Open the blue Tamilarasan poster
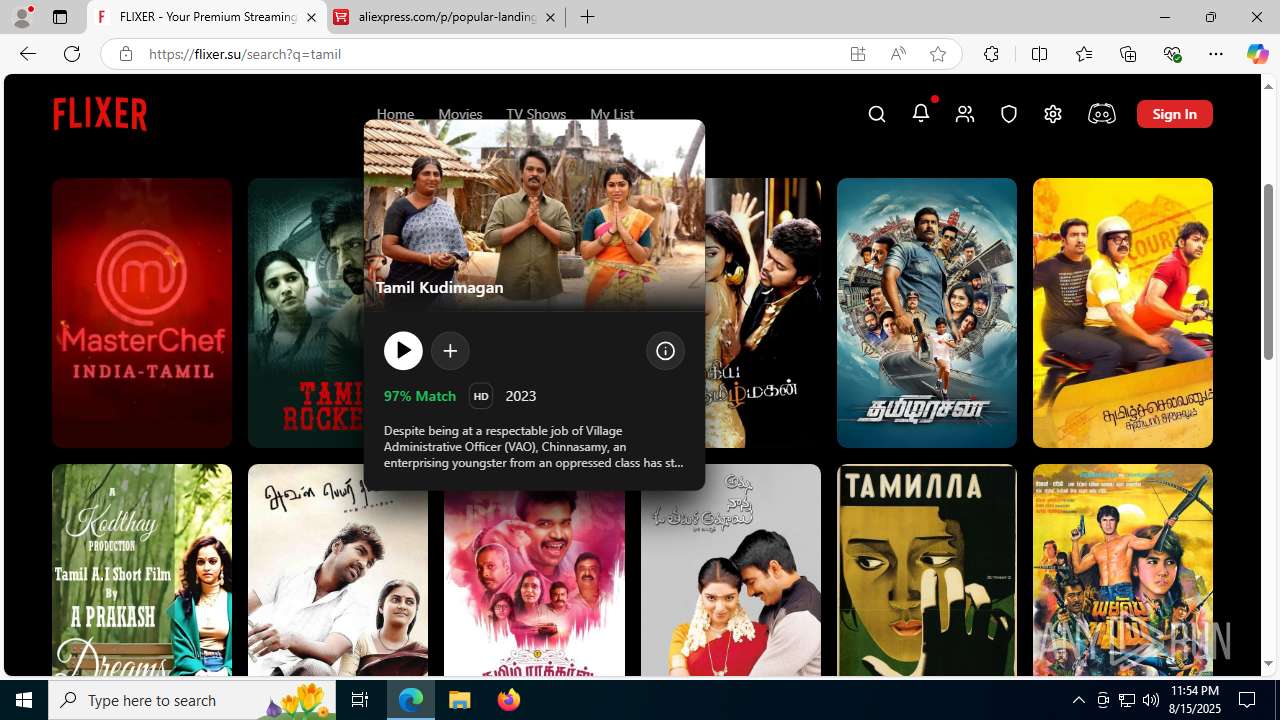The image size is (1280, 720). click(x=927, y=313)
